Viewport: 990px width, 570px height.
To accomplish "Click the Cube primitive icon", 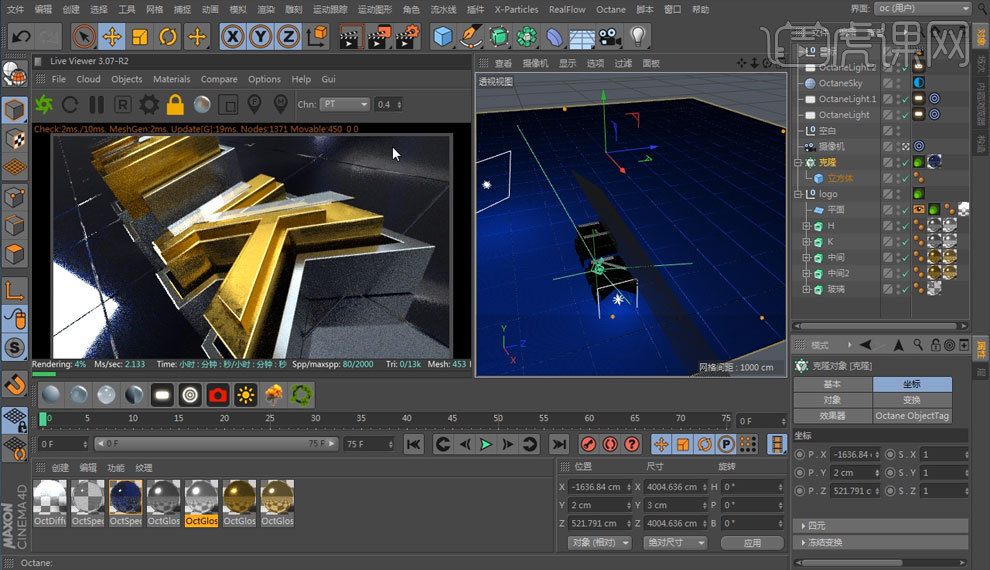I will (442, 37).
